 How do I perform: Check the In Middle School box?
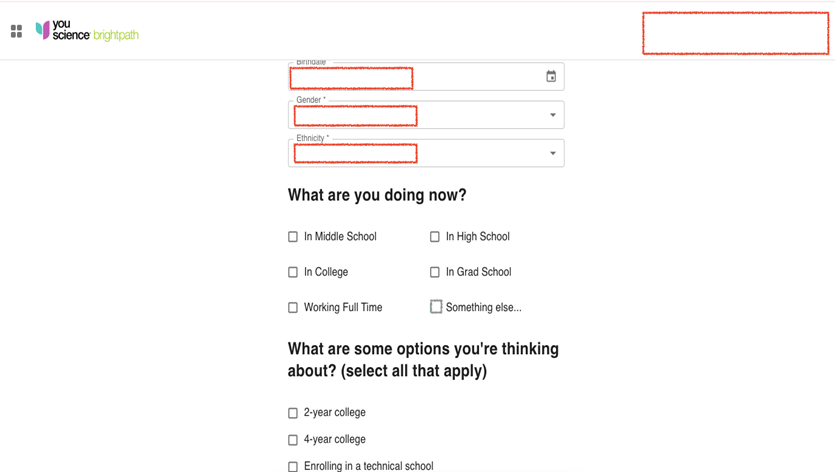point(293,237)
